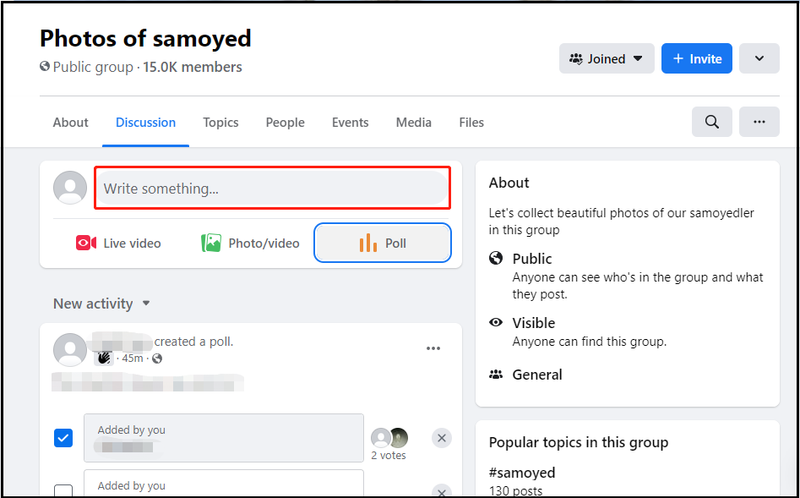Check the second poll option checkbox
800x498 pixels.
click(x=63, y=491)
